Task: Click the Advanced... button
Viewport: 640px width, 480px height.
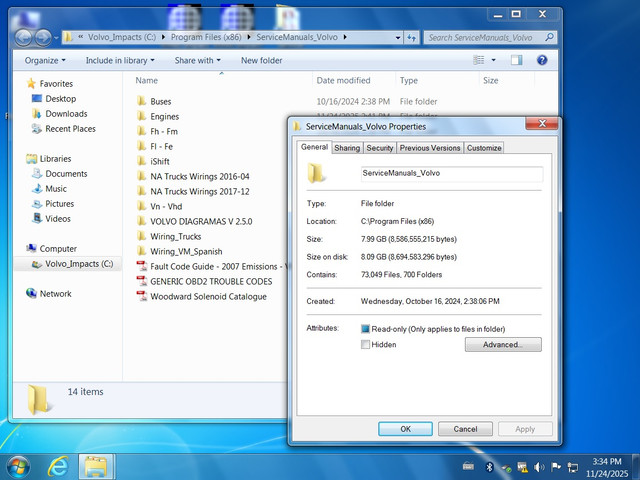Action: point(503,344)
